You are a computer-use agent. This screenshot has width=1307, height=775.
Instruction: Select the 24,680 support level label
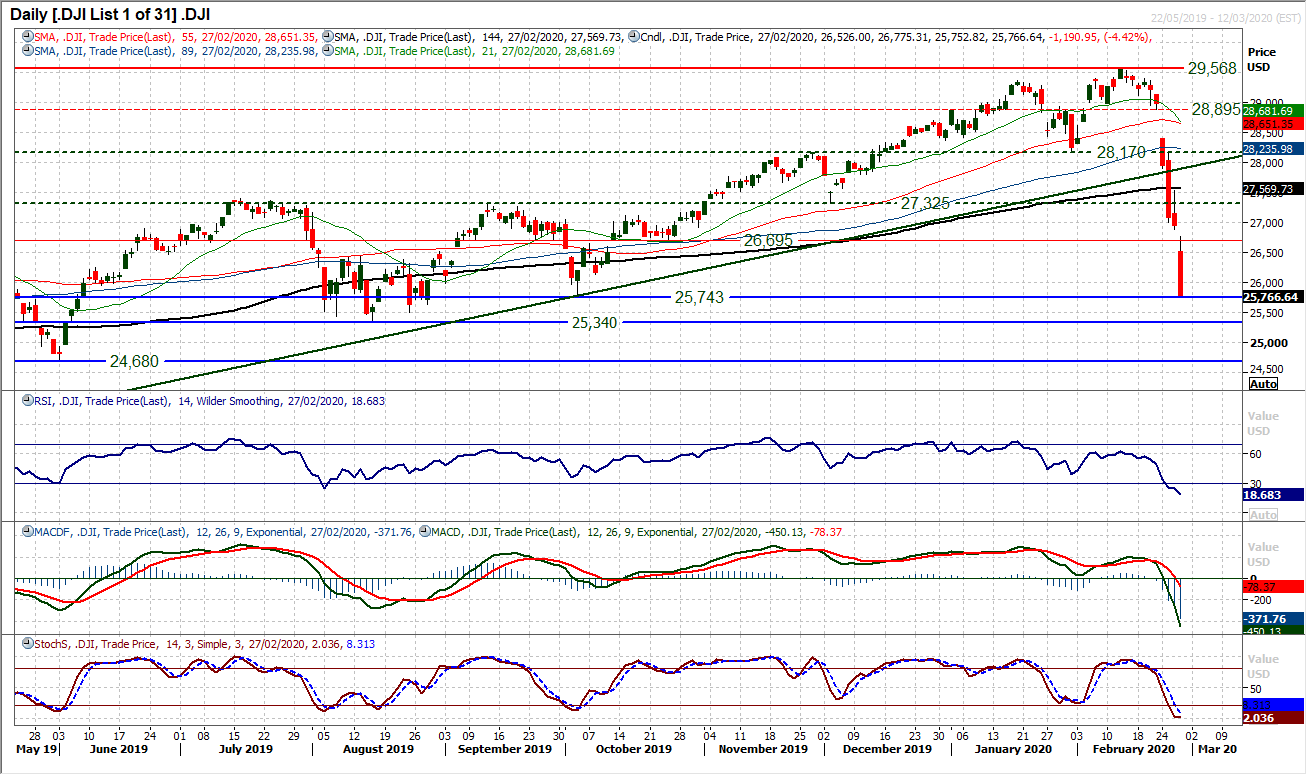point(134,361)
